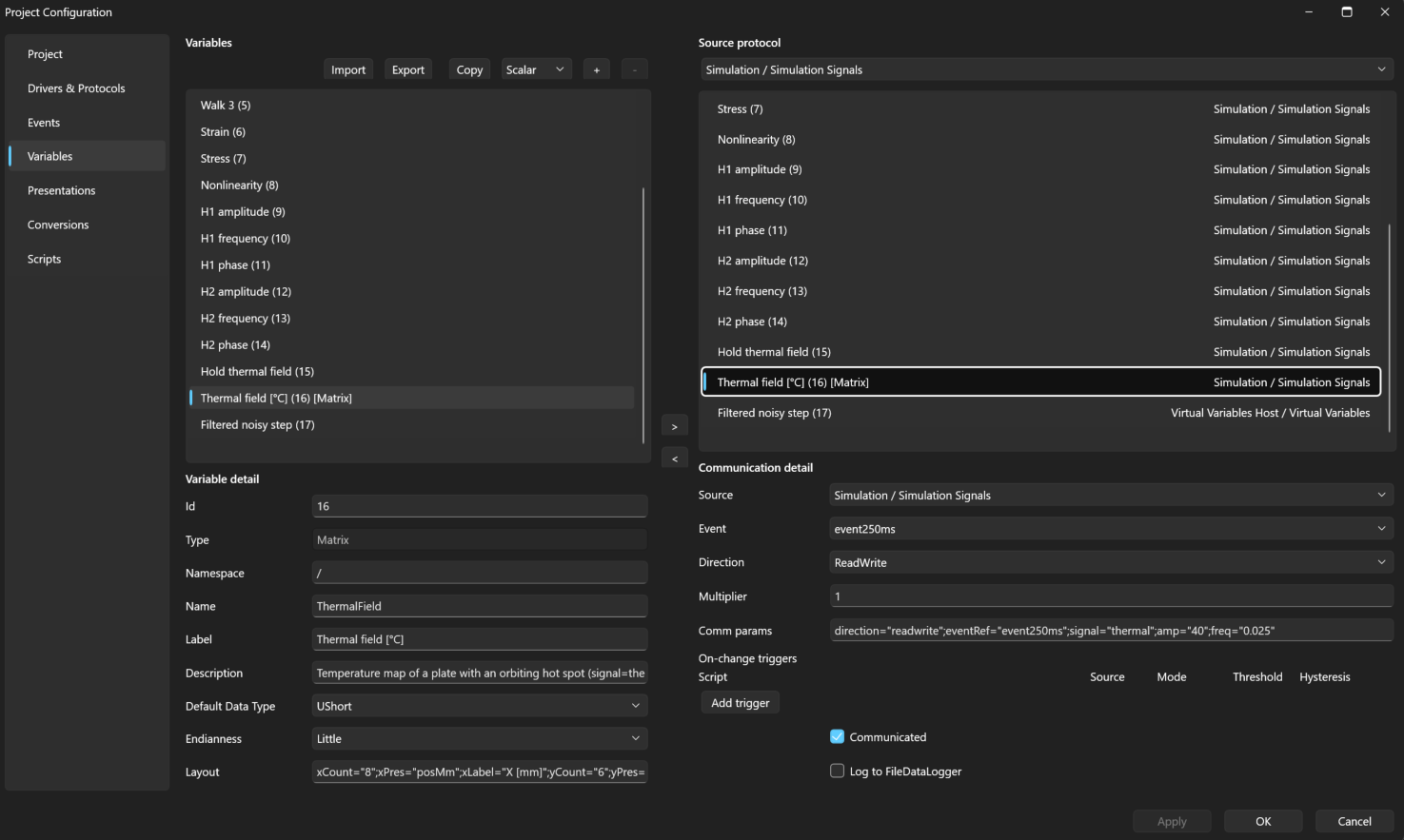This screenshot has height=840, width=1404.
Task: Select H2 amplitude (12) in source protocol list
Action: pyautogui.click(x=1041, y=261)
